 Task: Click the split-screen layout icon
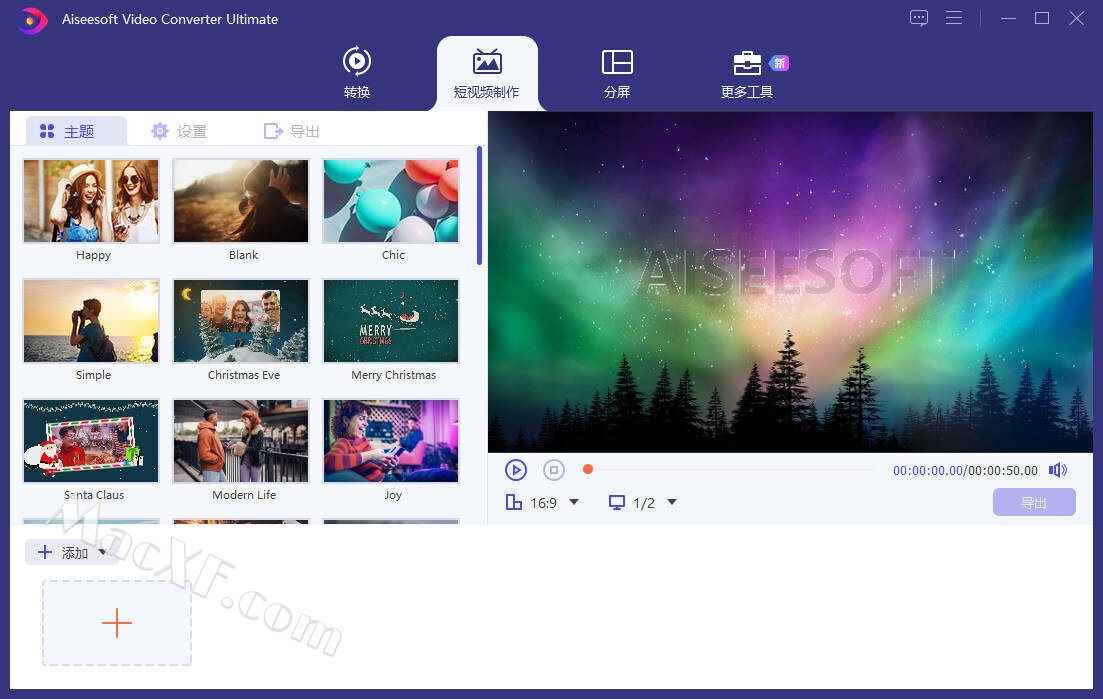click(x=618, y=62)
